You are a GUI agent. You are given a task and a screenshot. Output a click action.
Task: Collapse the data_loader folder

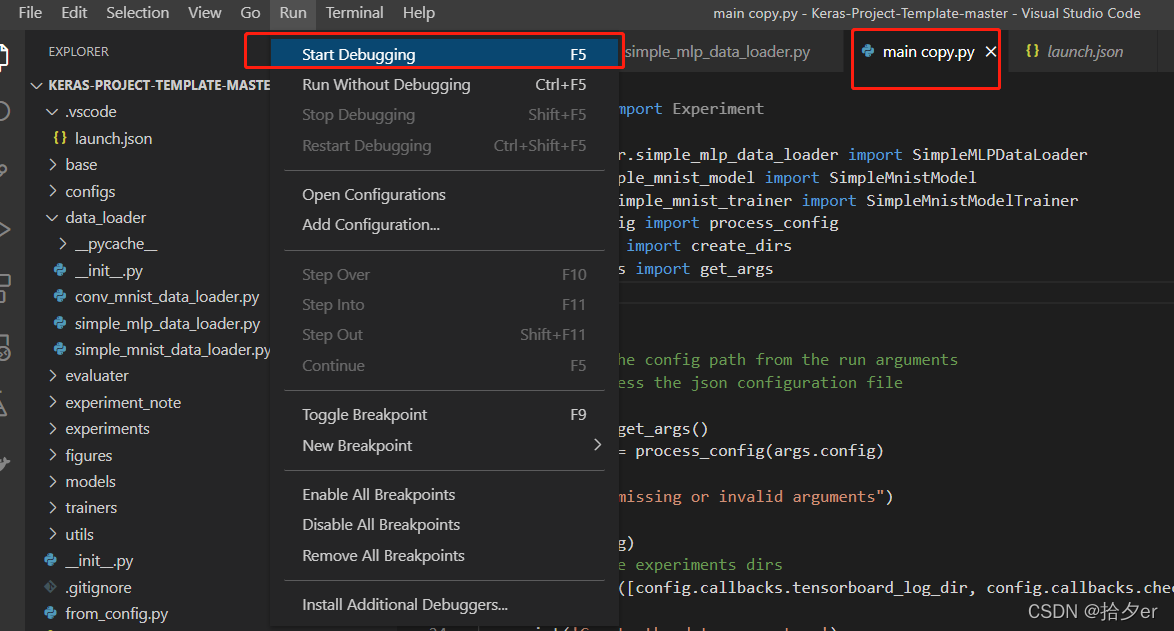click(x=52, y=218)
